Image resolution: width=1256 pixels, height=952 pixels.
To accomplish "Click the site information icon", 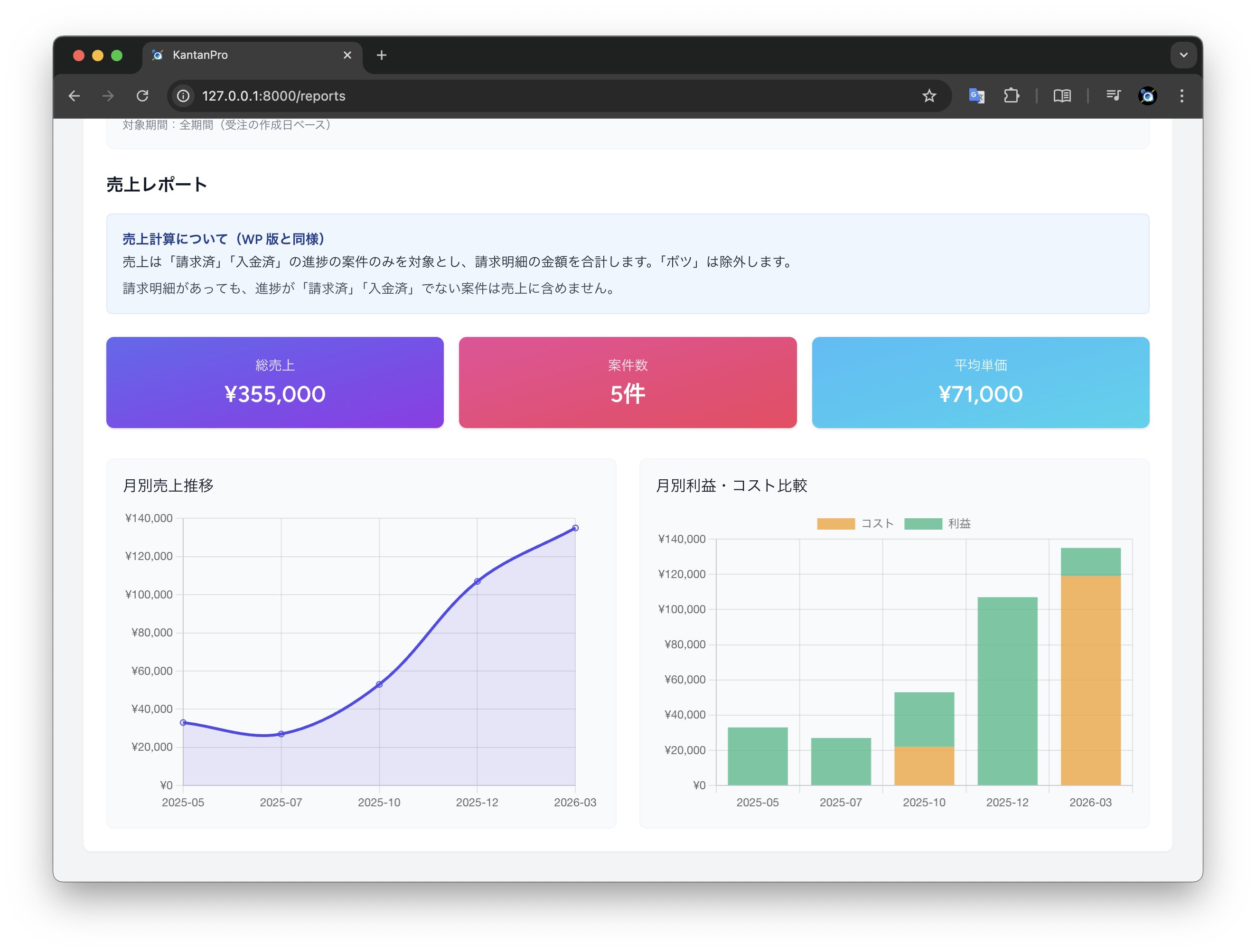I will (183, 96).
